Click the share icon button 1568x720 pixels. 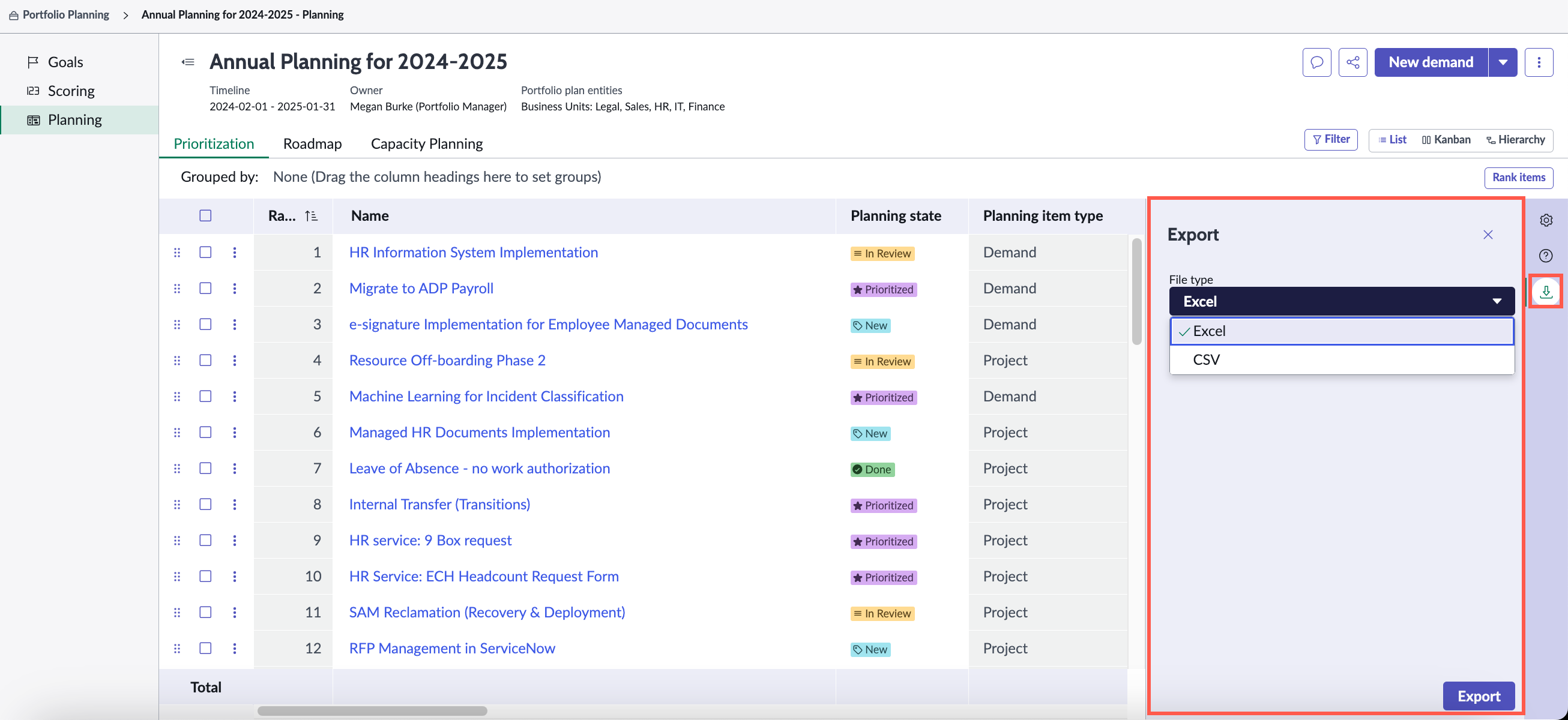pos(1352,62)
